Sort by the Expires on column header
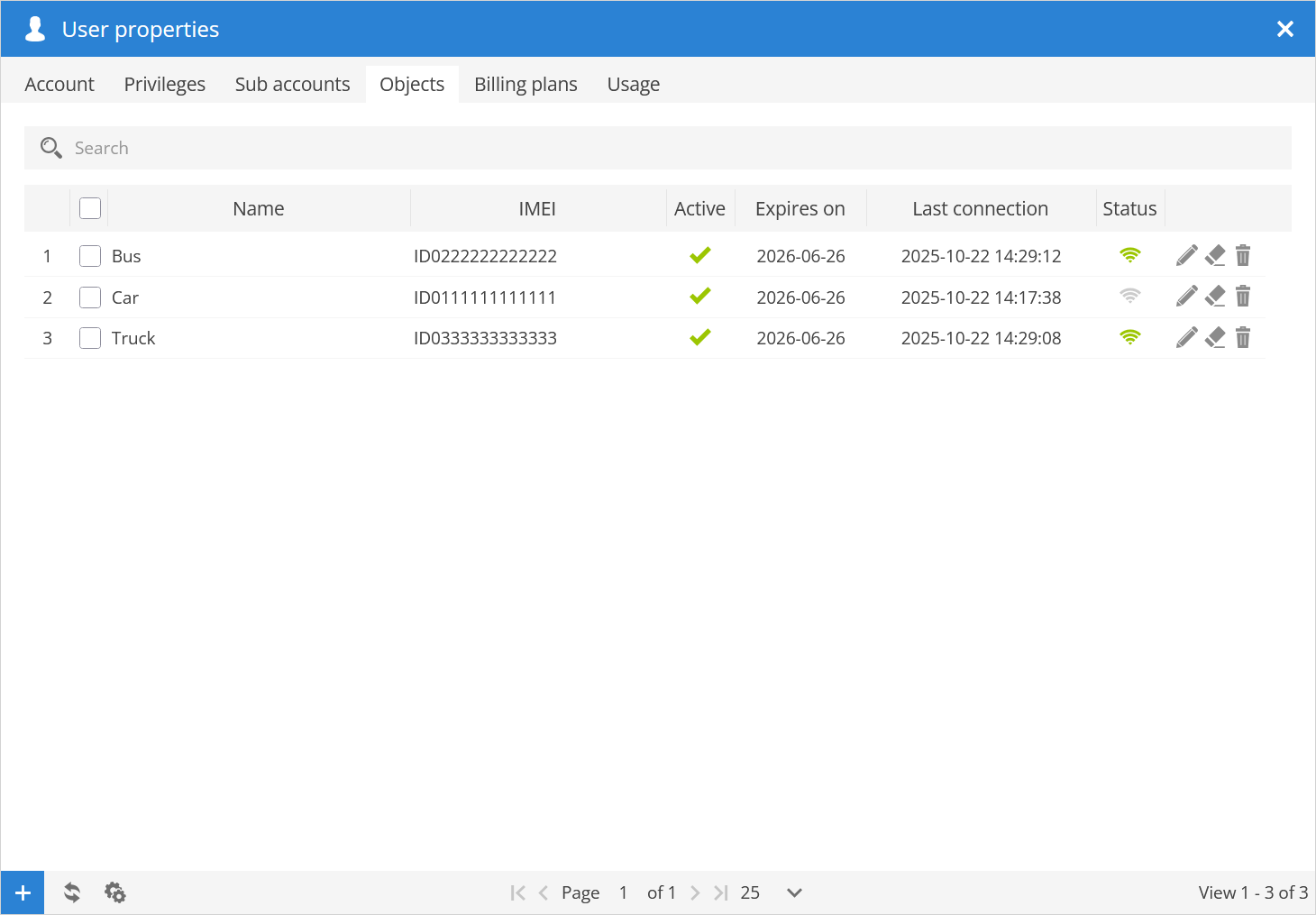This screenshot has width=1316, height=915. (800, 208)
